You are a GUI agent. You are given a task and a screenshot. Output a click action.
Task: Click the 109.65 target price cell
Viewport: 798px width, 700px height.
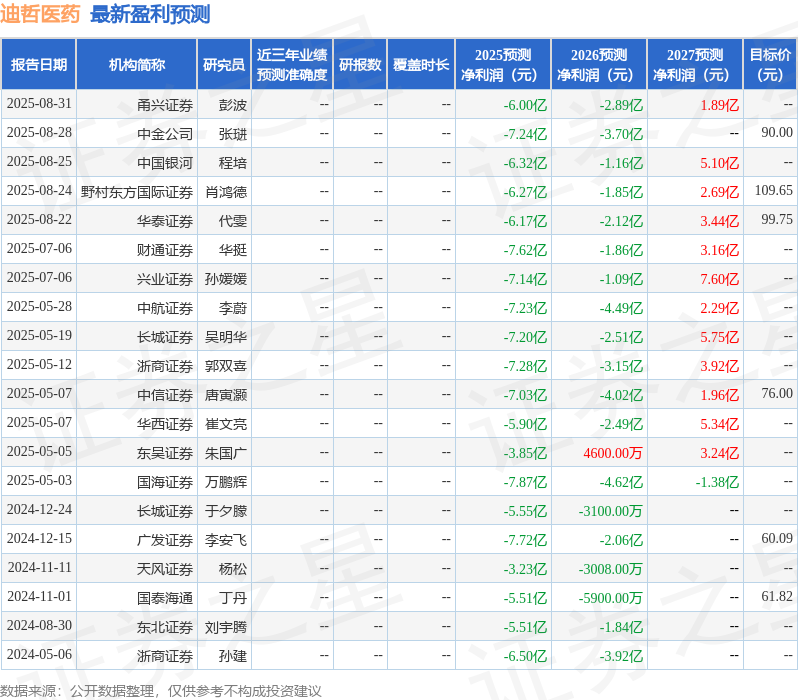pyautogui.click(x=773, y=191)
